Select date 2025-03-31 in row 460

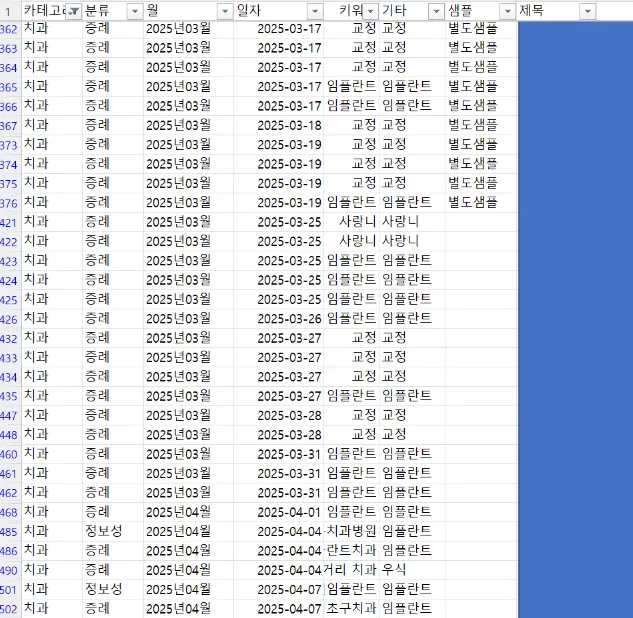click(279, 454)
